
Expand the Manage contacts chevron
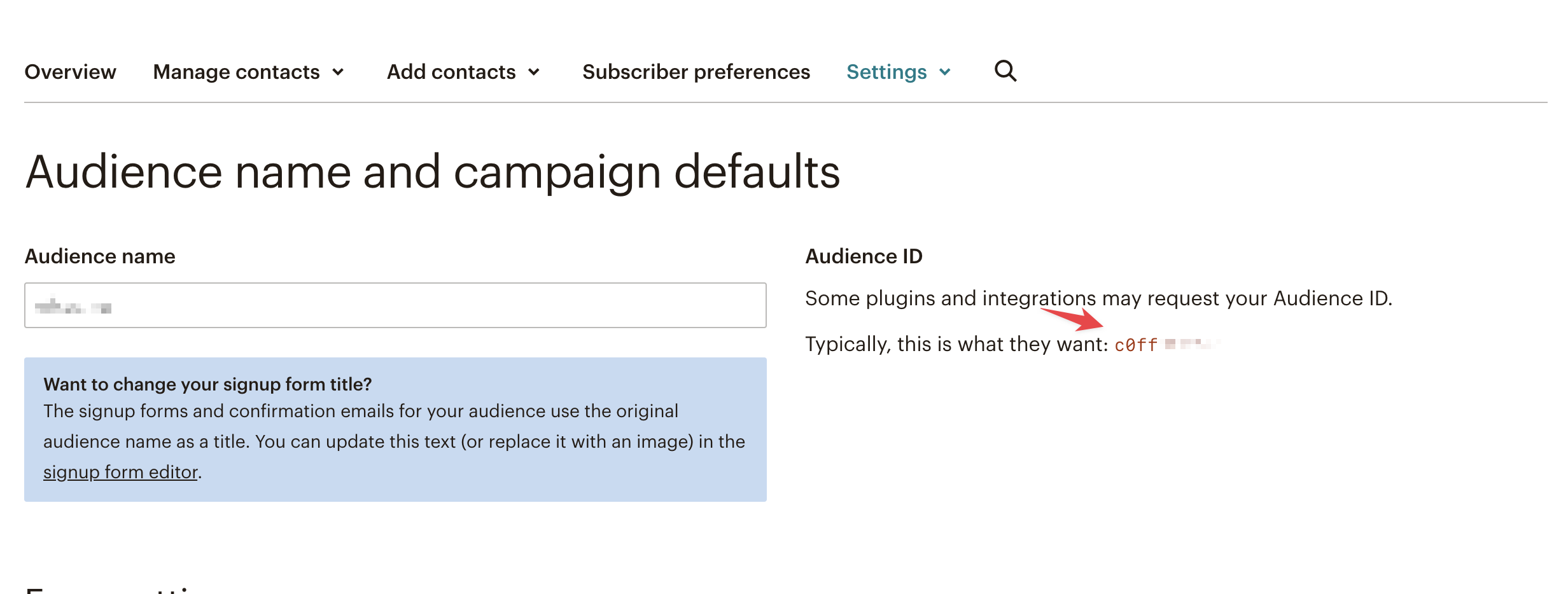pos(339,72)
